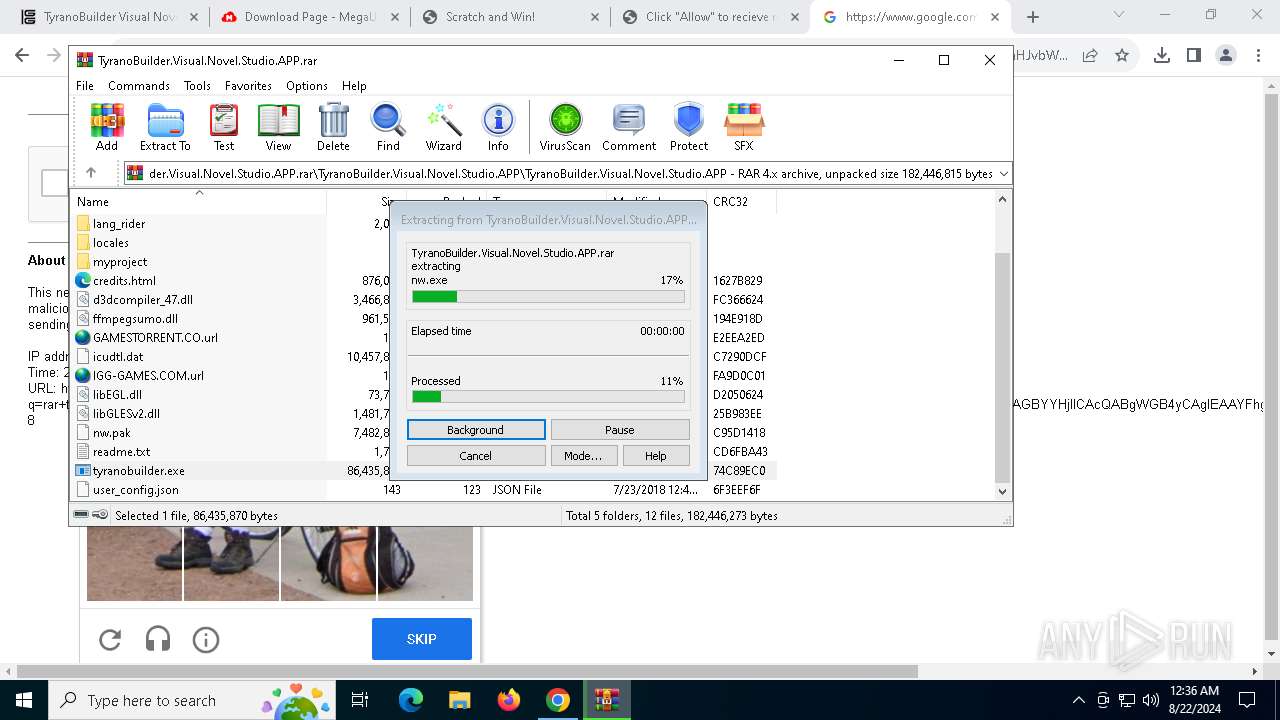Image resolution: width=1280 pixels, height=720 pixels.
Task: Open the Help menu in WinRAR
Action: pyautogui.click(x=354, y=86)
